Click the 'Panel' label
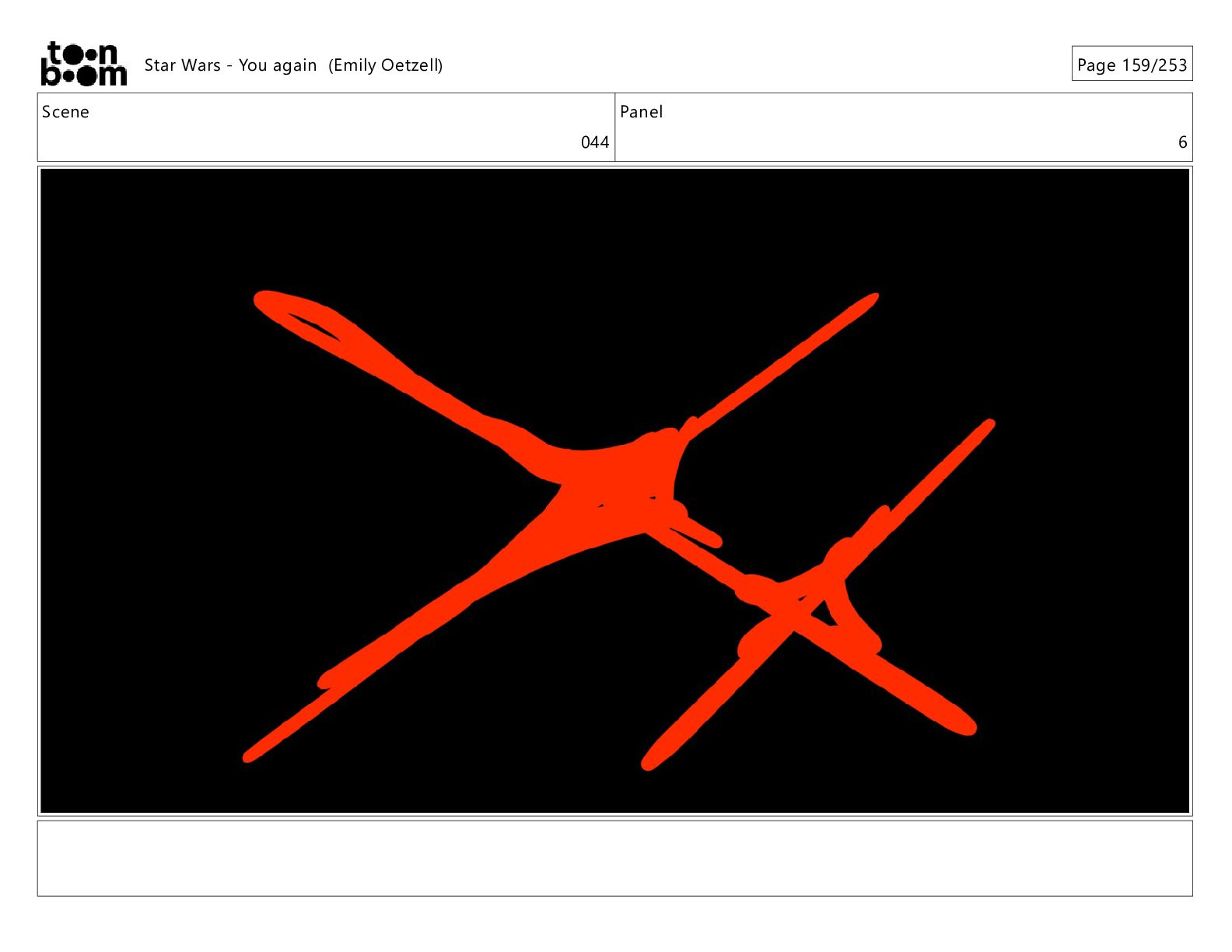1232x952 pixels. tap(641, 112)
